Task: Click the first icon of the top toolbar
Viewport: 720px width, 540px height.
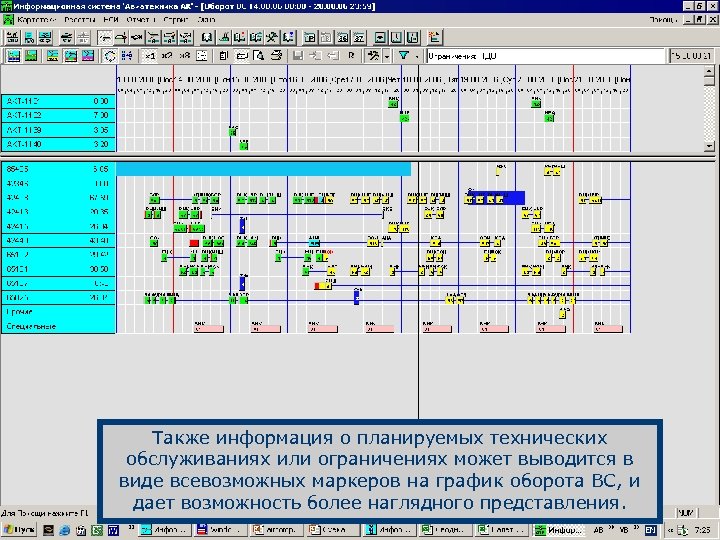Action: (x=13, y=37)
